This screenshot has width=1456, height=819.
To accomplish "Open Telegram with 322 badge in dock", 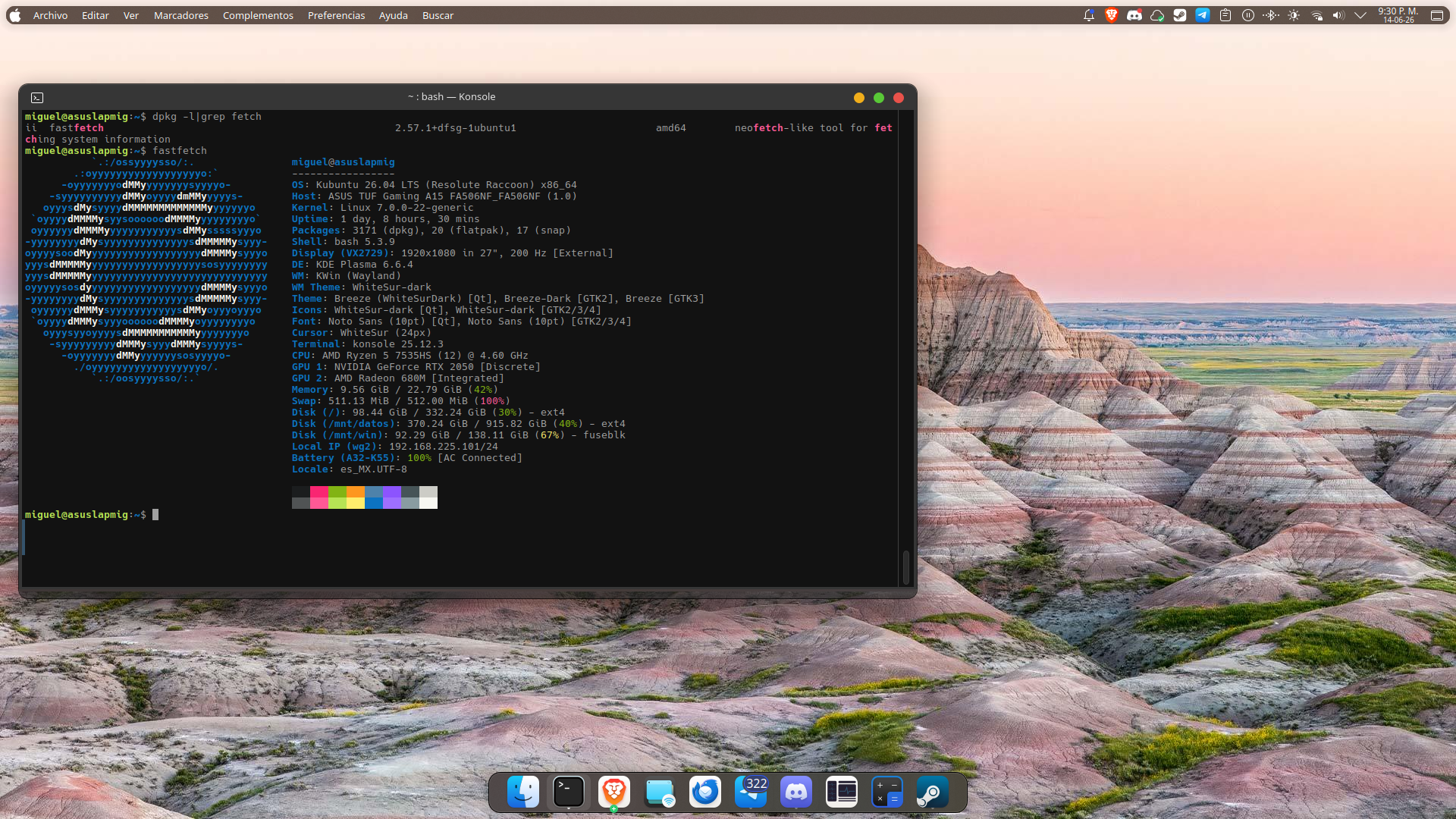I will click(751, 792).
